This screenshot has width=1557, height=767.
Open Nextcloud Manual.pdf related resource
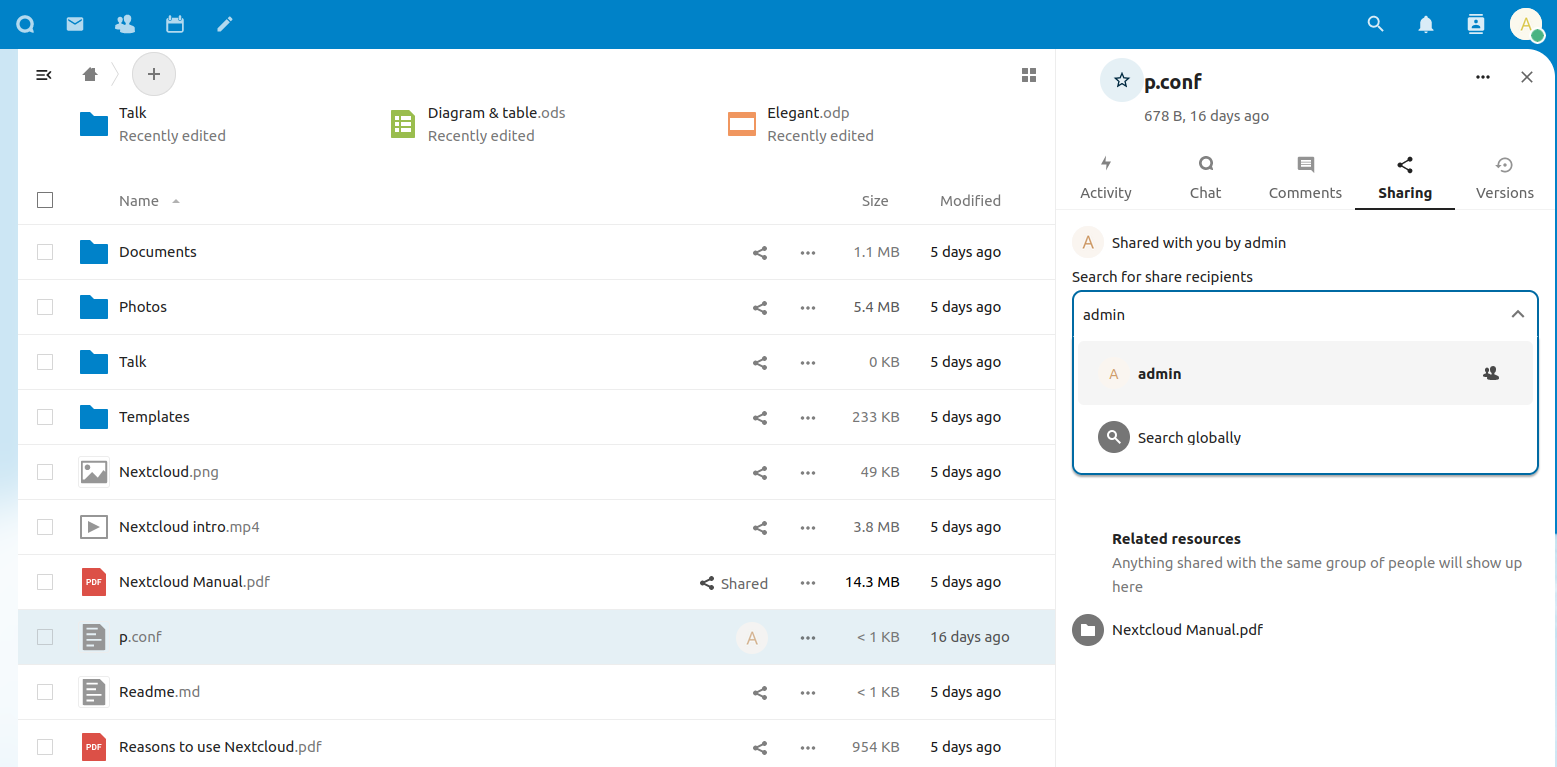1187,630
